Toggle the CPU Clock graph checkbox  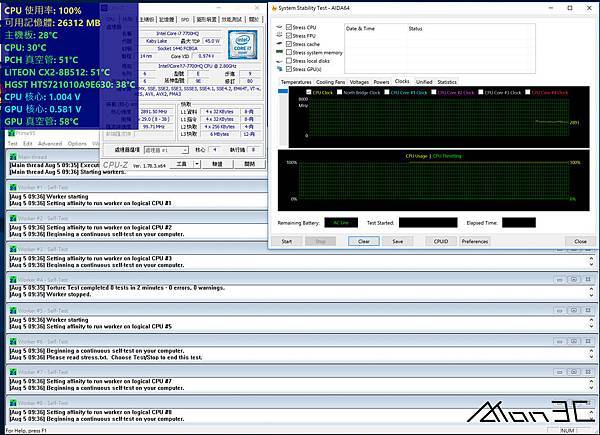(308, 91)
